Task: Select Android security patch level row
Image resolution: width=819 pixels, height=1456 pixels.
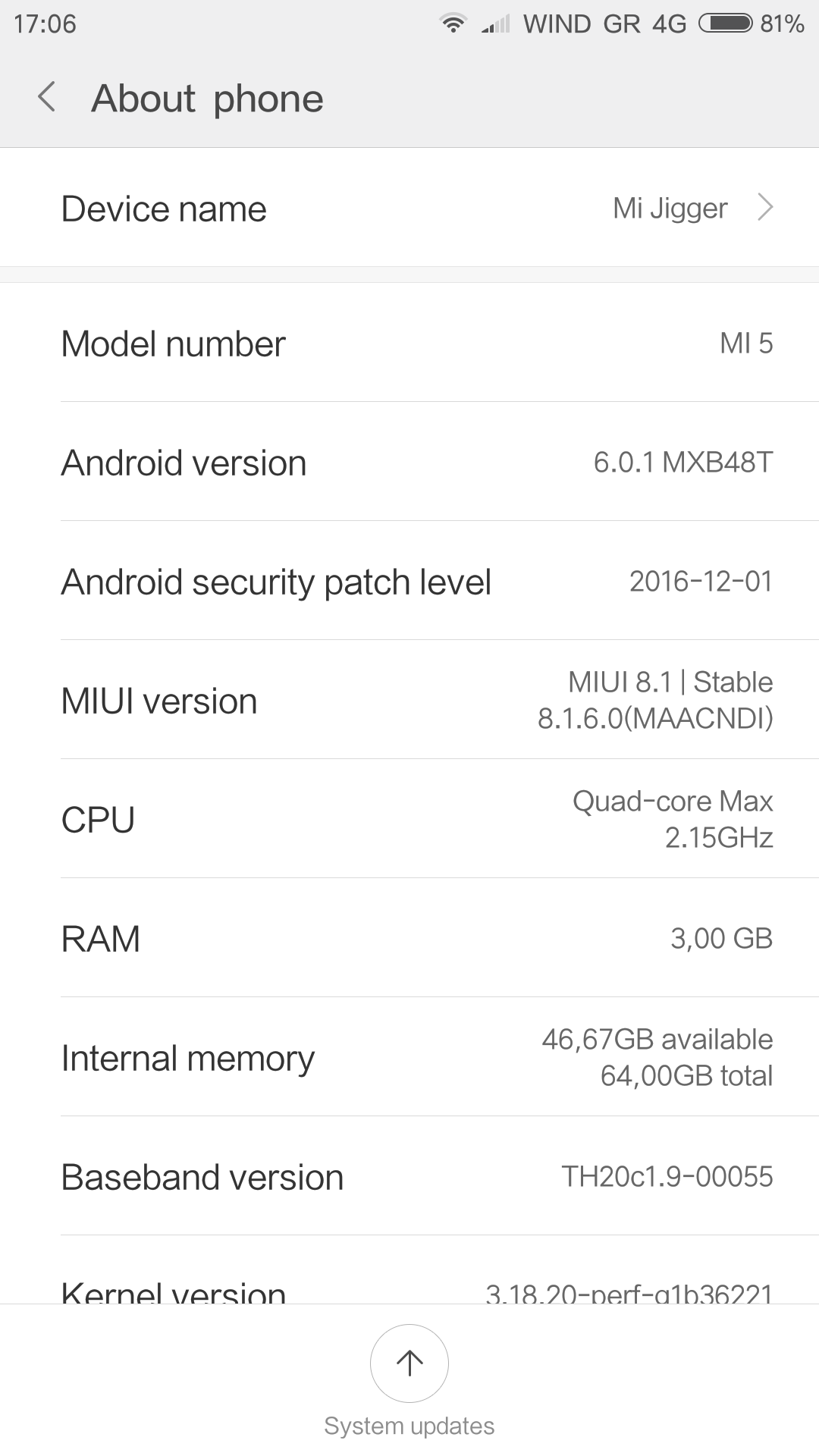Action: 409,582
